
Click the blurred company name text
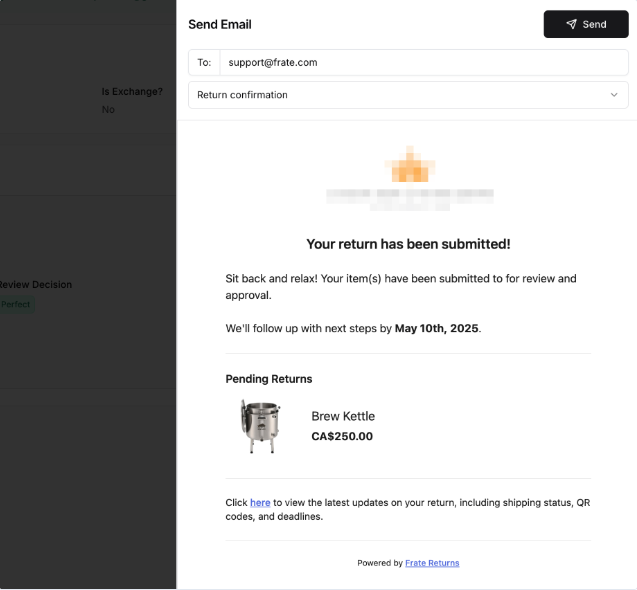[x=408, y=196]
